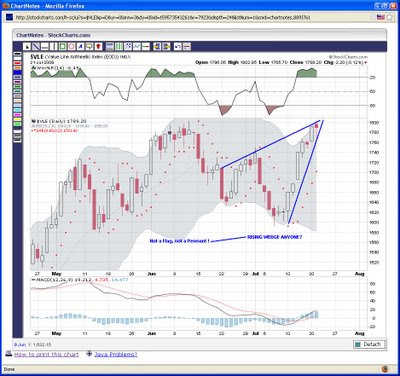Open the How to print this chart link
Image resolution: width=400 pixels, height=376 pixels.
pos(46,354)
